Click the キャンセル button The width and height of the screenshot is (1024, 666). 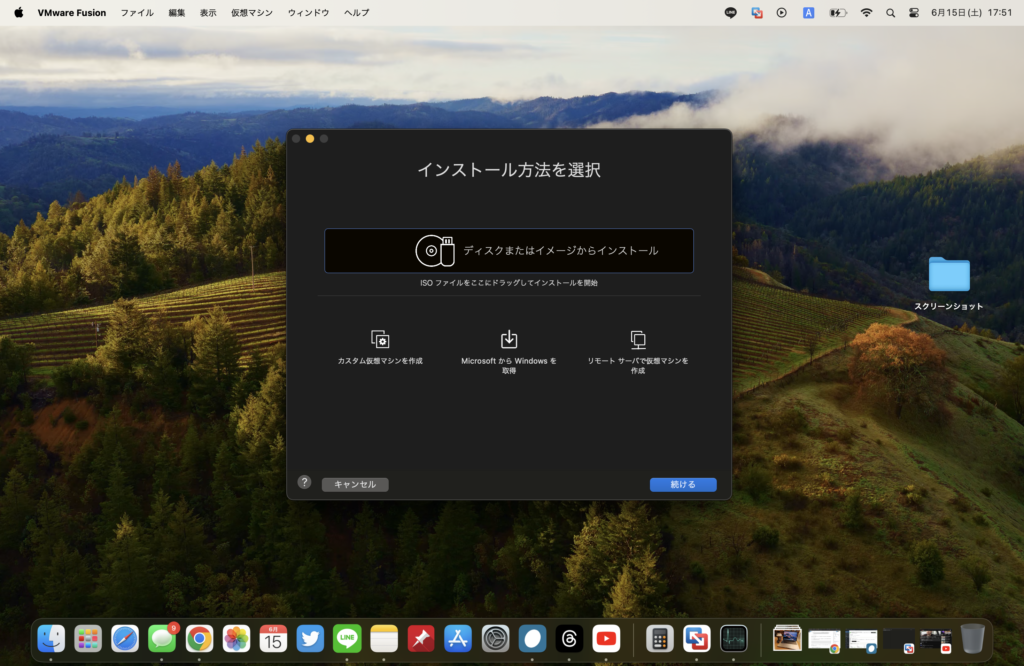pyautogui.click(x=355, y=484)
